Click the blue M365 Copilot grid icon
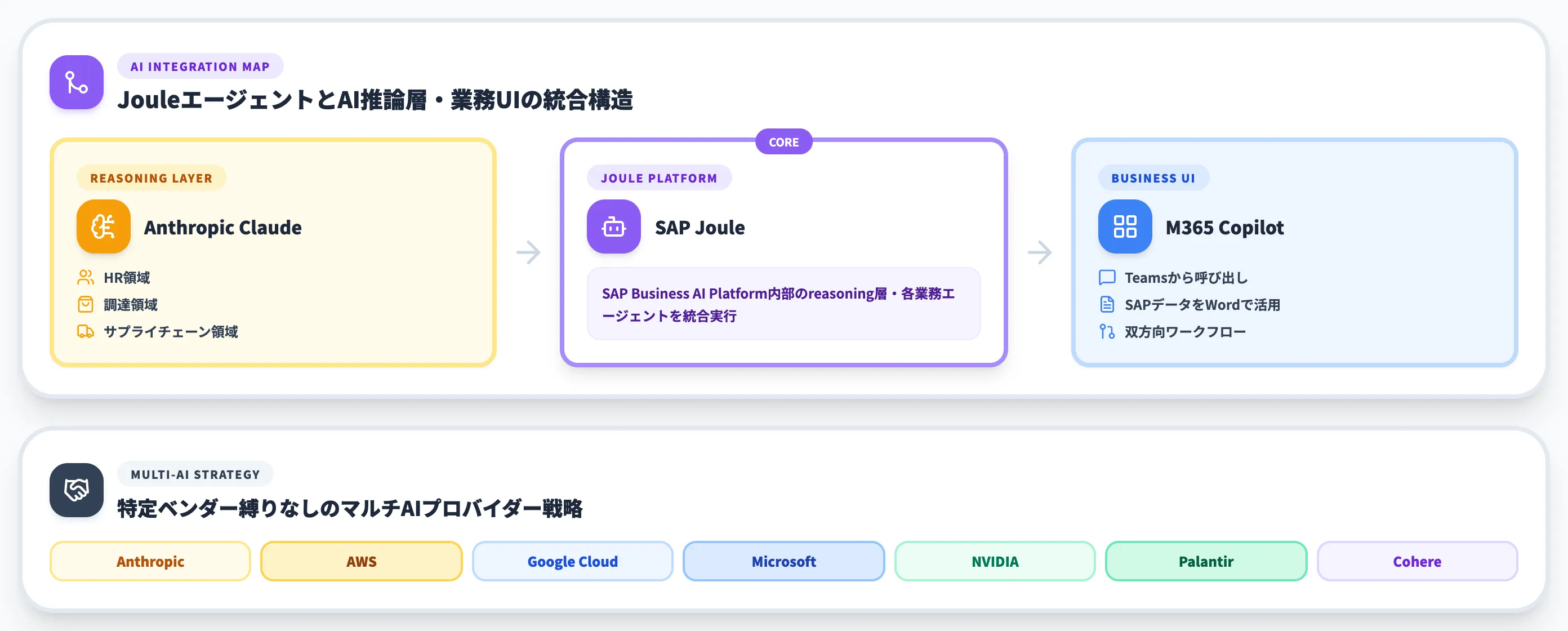Image resolution: width=1568 pixels, height=631 pixels. [x=1125, y=226]
